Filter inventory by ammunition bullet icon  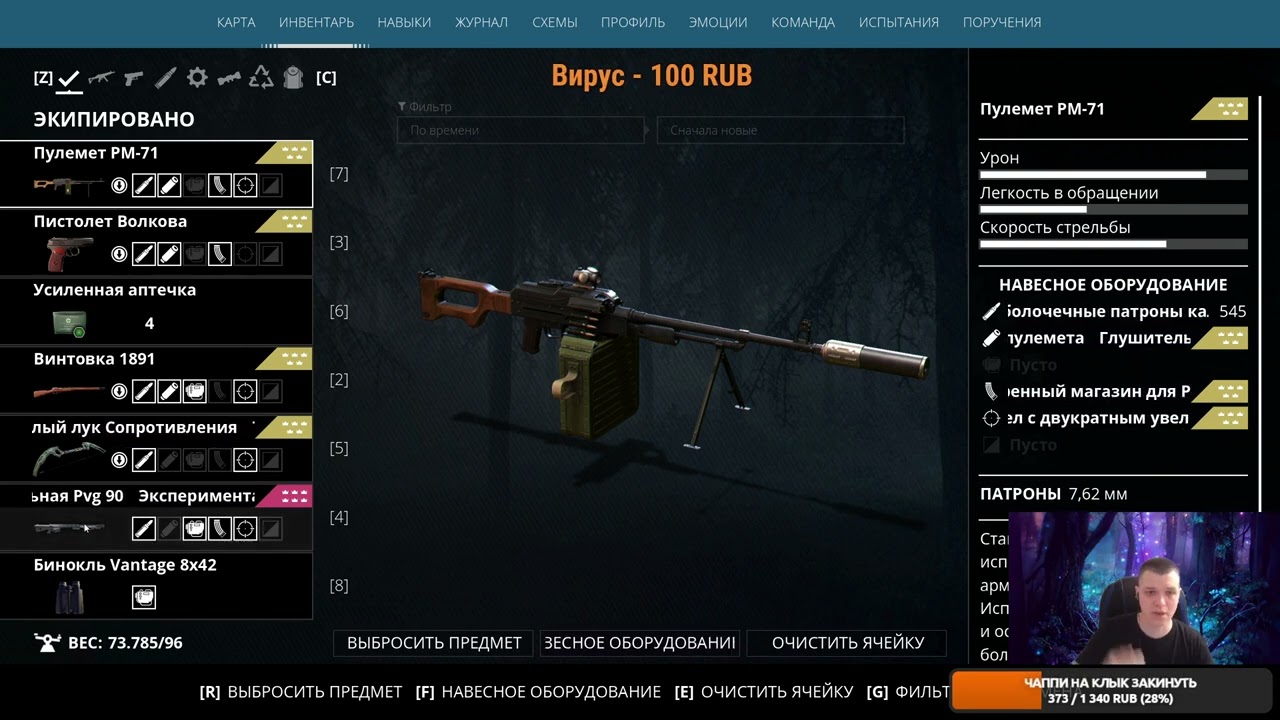(x=165, y=78)
